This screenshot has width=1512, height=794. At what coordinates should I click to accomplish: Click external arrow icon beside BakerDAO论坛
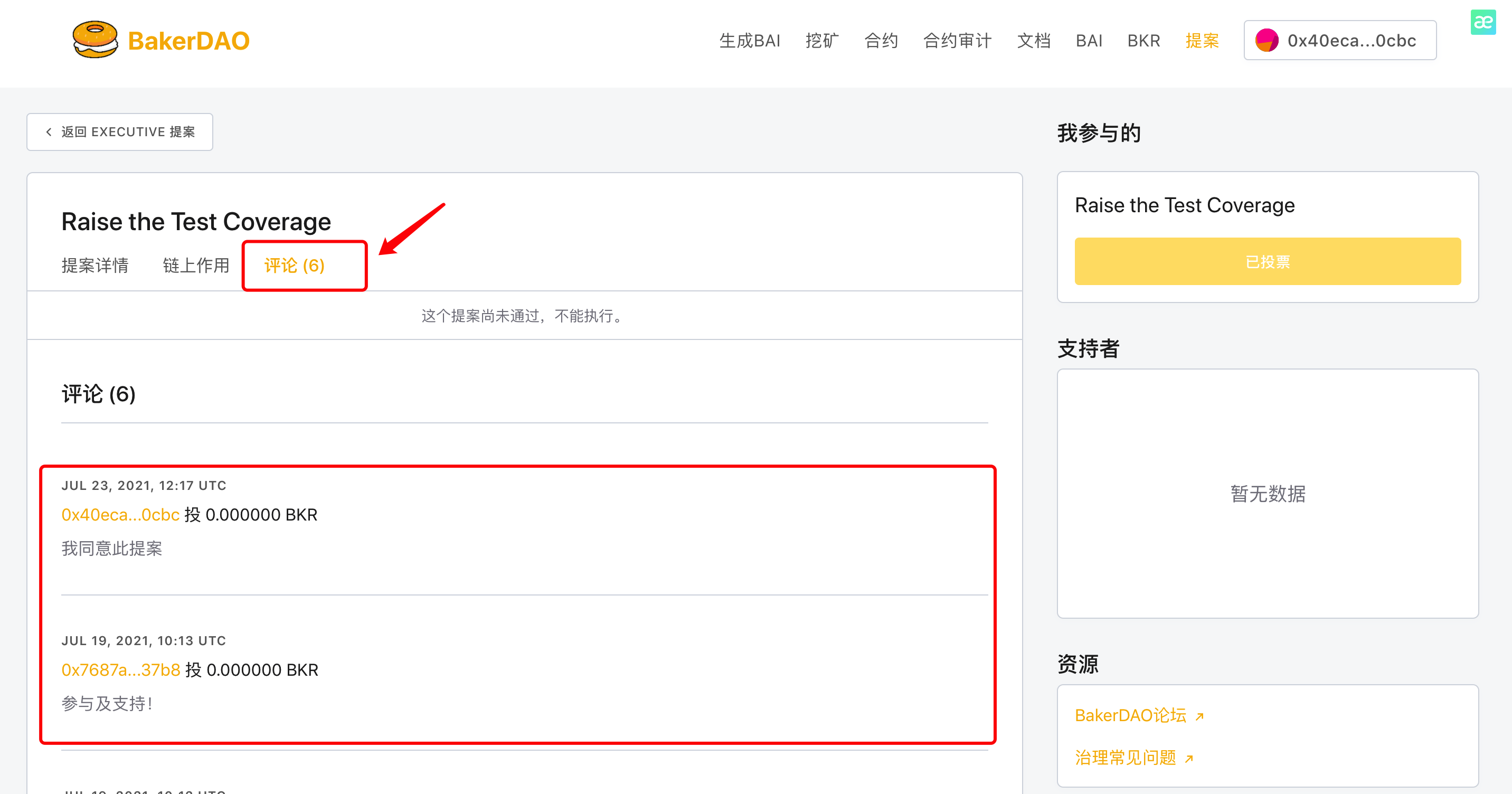click(x=1200, y=716)
